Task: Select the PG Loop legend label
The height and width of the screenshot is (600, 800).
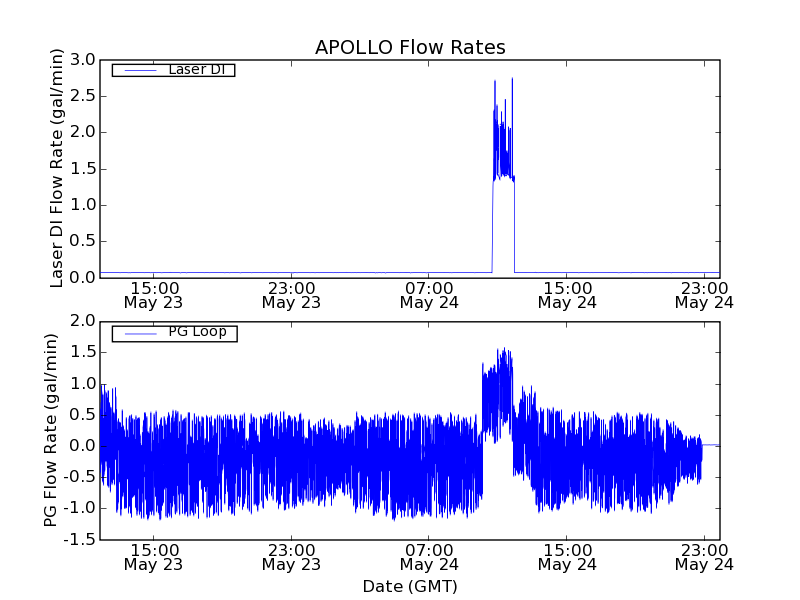Action: 197,332
